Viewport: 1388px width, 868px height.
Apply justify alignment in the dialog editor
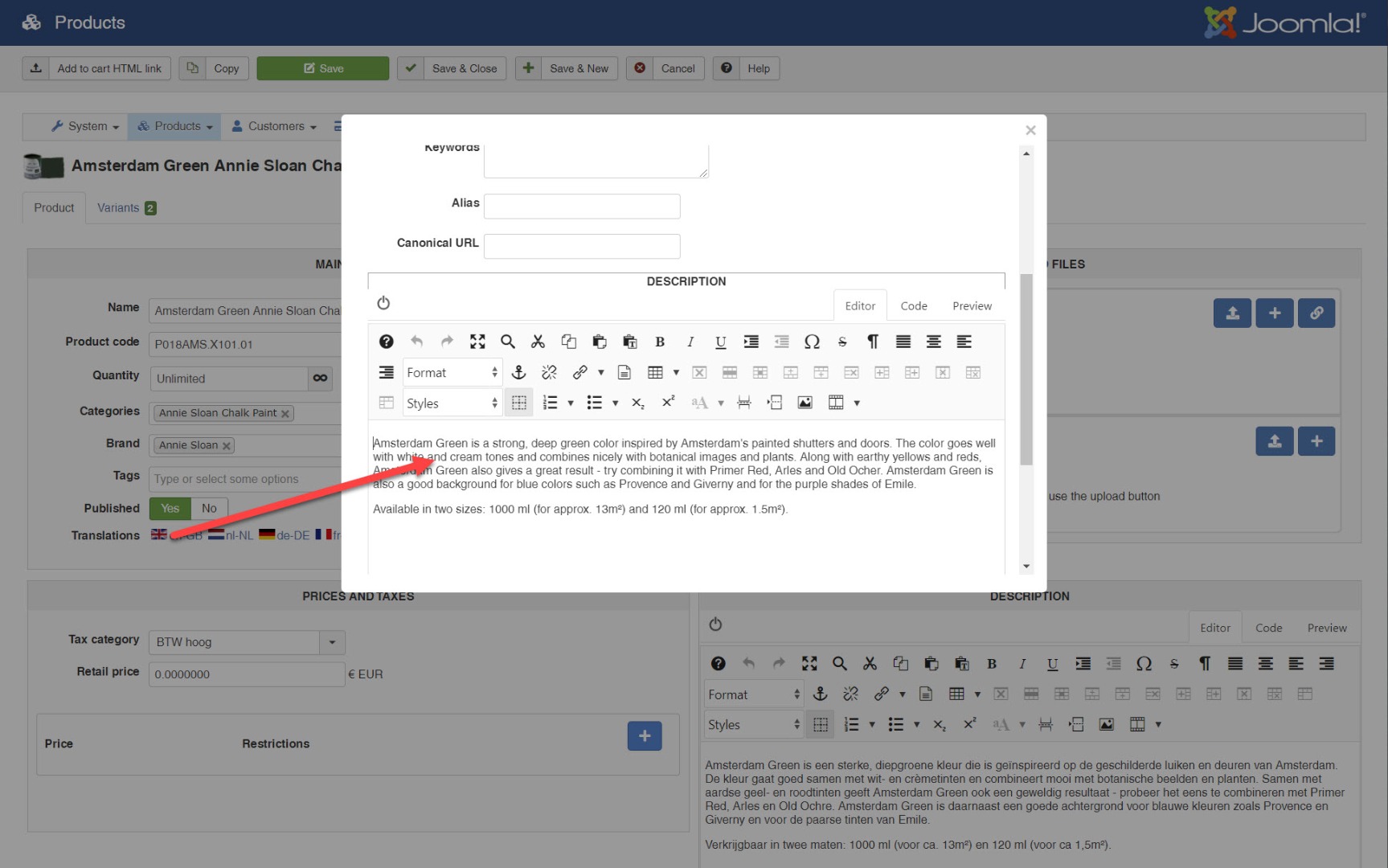[x=903, y=342]
